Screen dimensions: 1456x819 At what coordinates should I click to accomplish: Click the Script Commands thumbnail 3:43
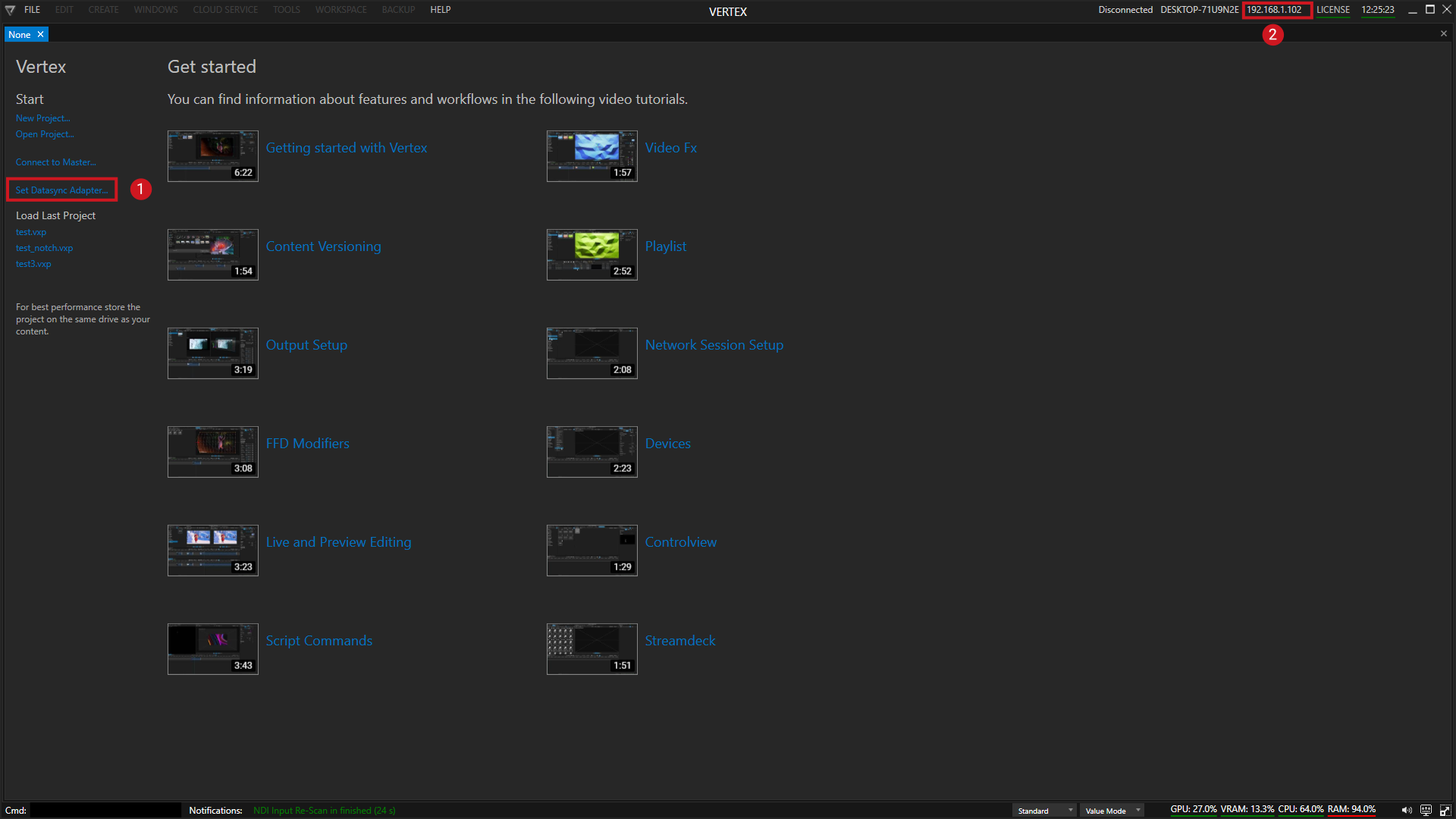(x=213, y=649)
